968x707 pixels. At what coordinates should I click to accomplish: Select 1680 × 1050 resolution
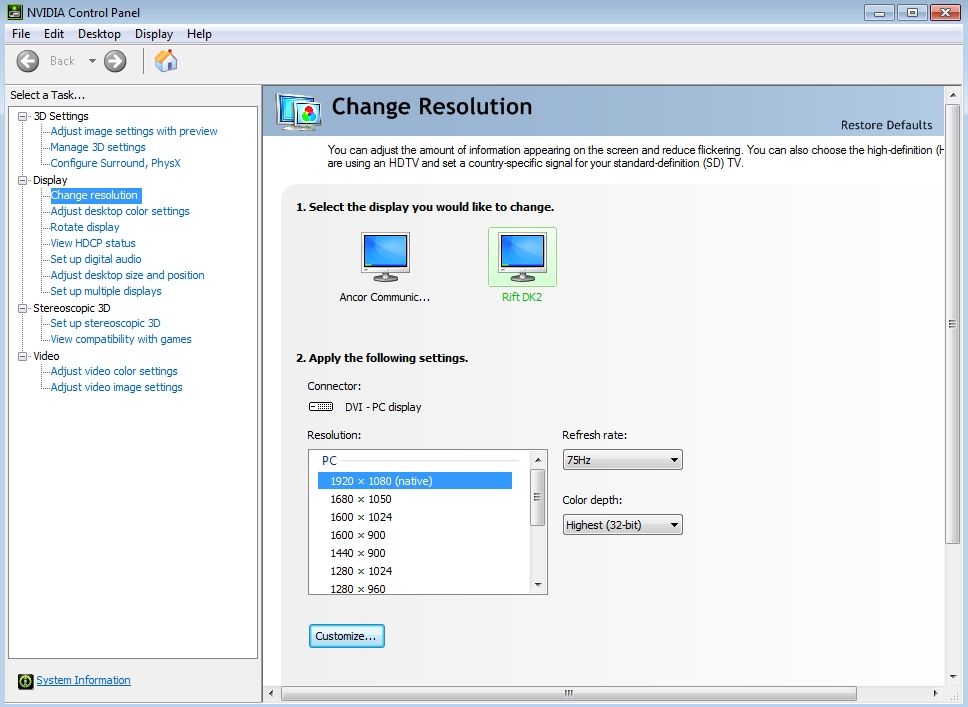click(361, 499)
